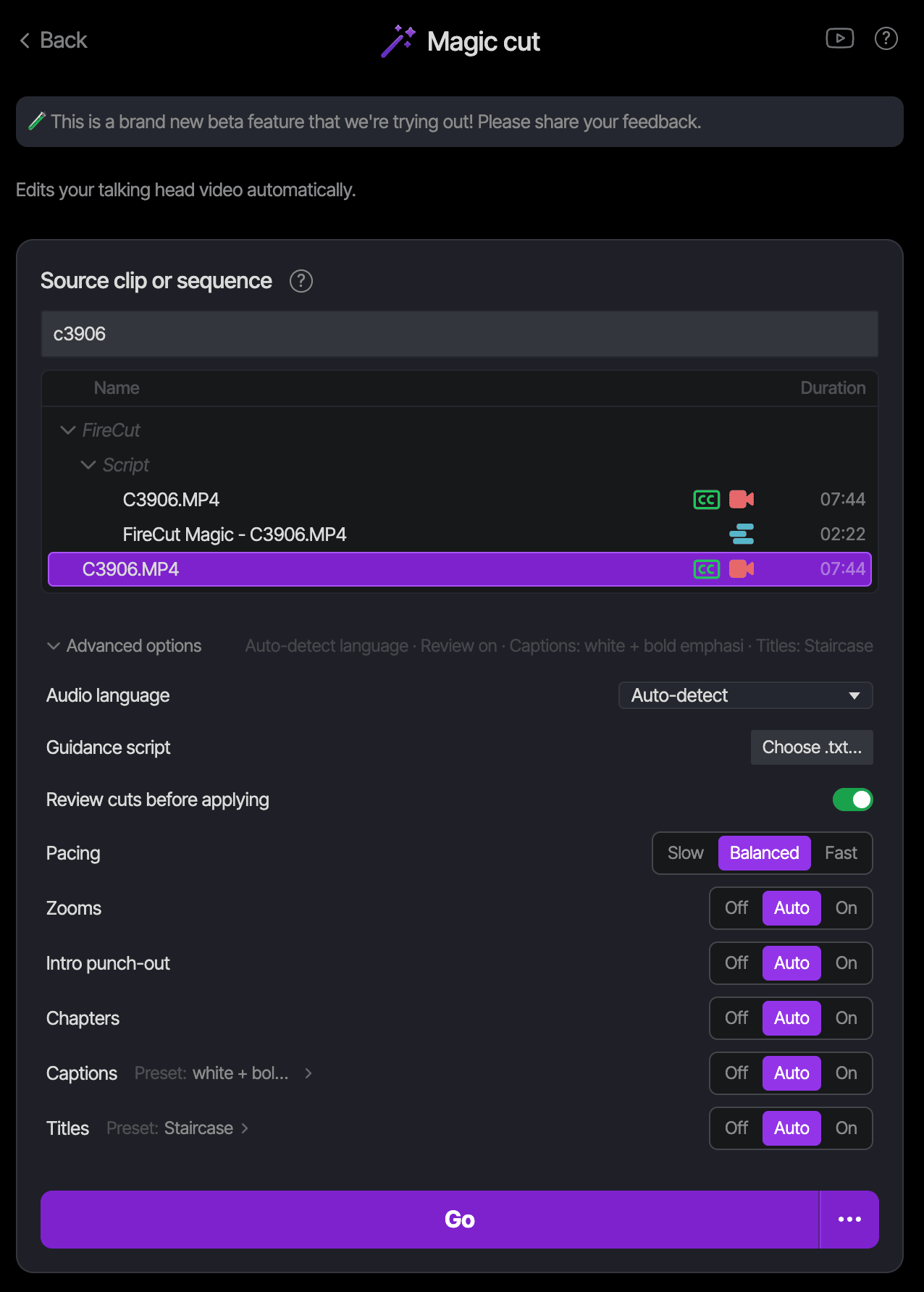Set Chapters to Auto
This screenshot has height=1292, width=924.
pyautogui.click(x=791, y=1018)
